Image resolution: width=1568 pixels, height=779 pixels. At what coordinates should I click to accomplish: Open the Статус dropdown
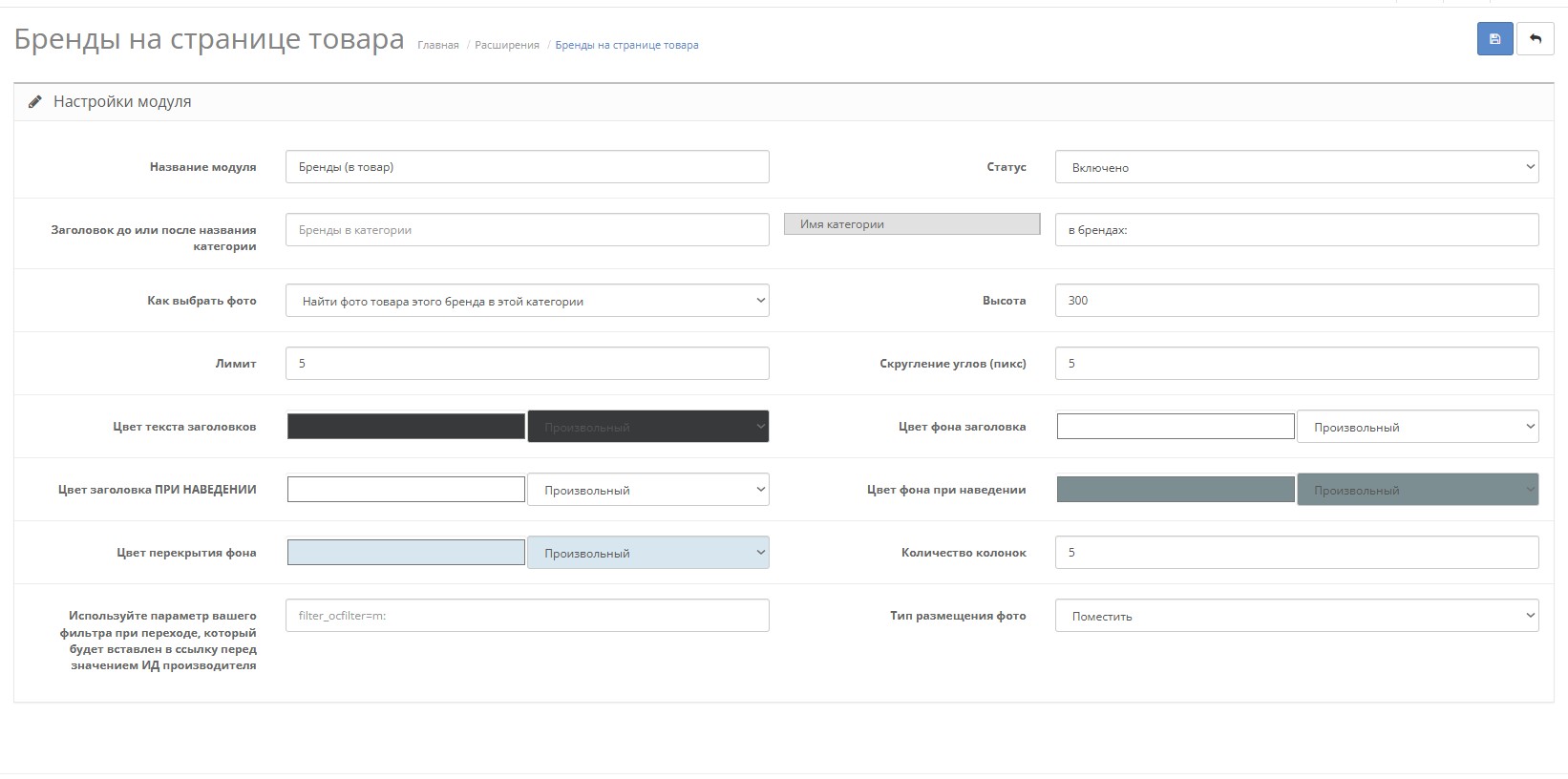click(1296, 167)
